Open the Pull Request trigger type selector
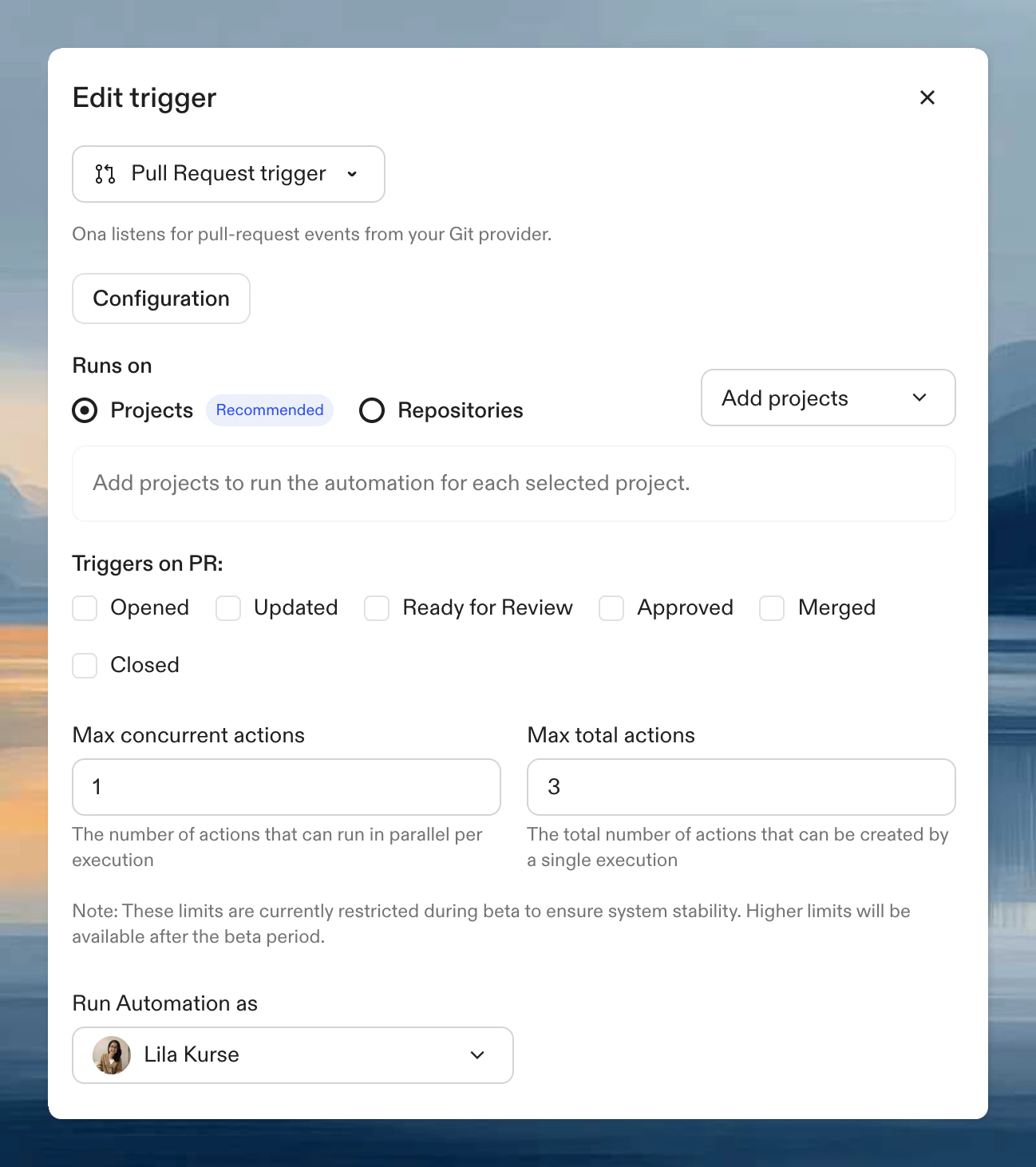The height and width of the screenshot is (1167, 1036). click(x=227, y=174)
